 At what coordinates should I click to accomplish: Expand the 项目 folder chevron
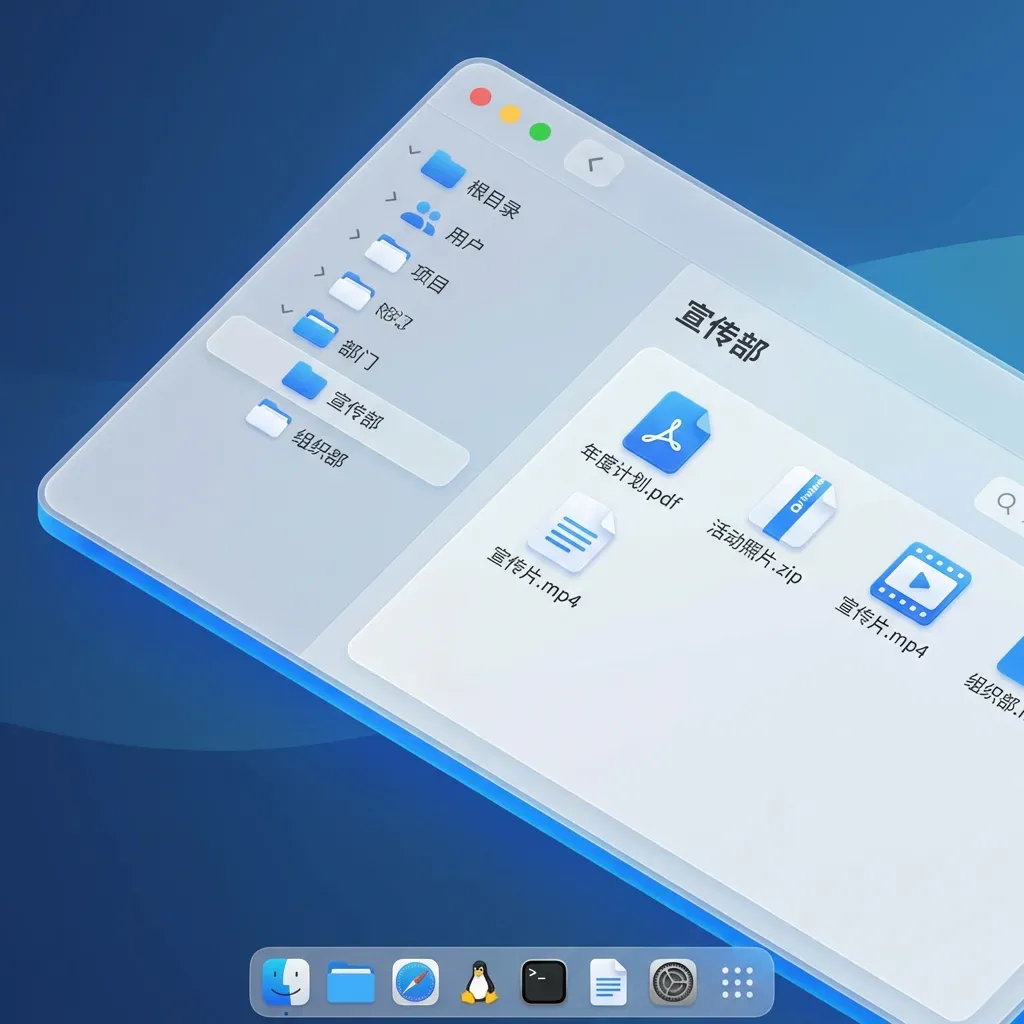(354, 234)
